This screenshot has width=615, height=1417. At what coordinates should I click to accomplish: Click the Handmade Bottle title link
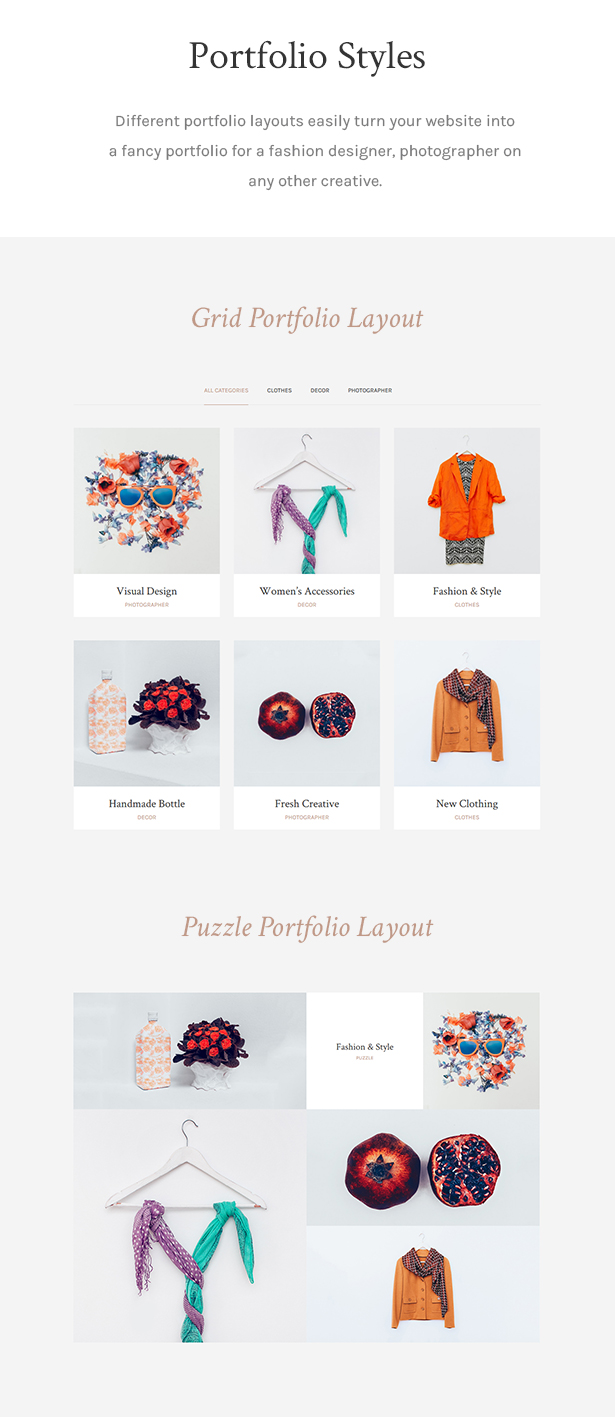click(147, 804)
